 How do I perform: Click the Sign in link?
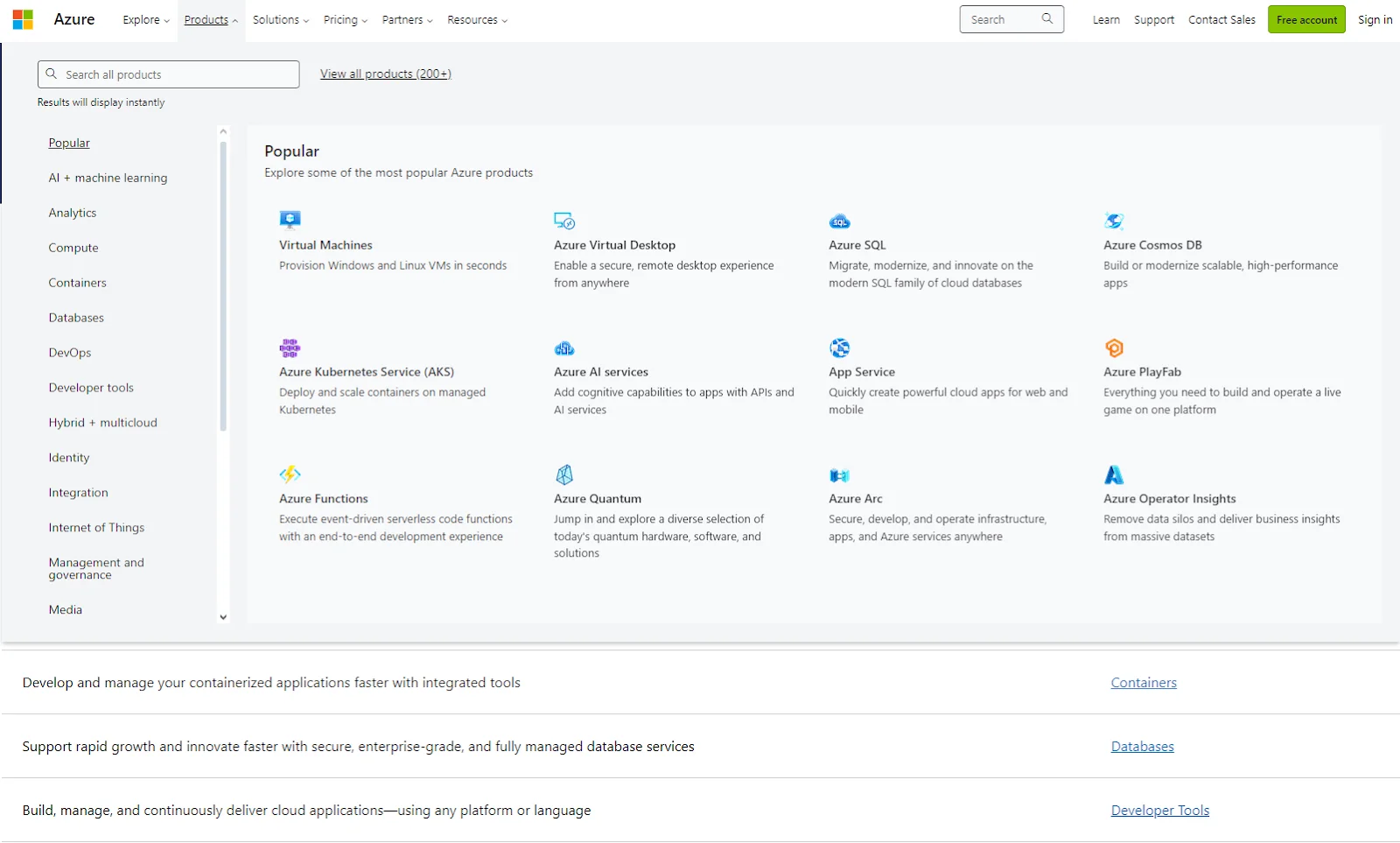coord(1375,19)
